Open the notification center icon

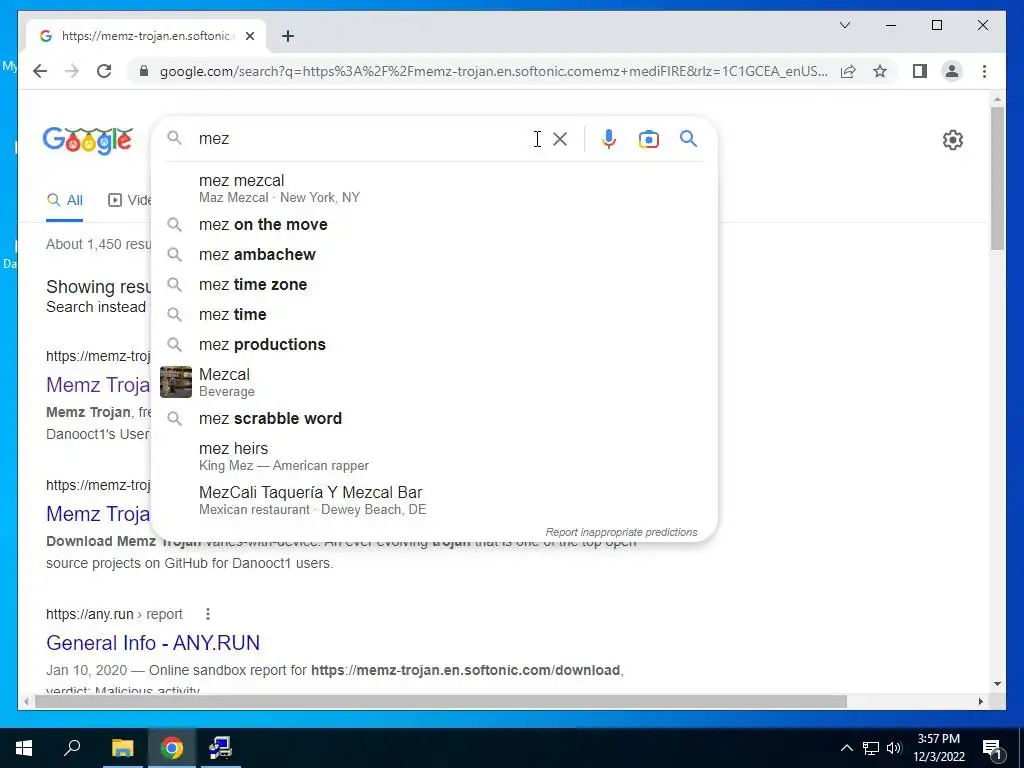click(x=992, y=749)
